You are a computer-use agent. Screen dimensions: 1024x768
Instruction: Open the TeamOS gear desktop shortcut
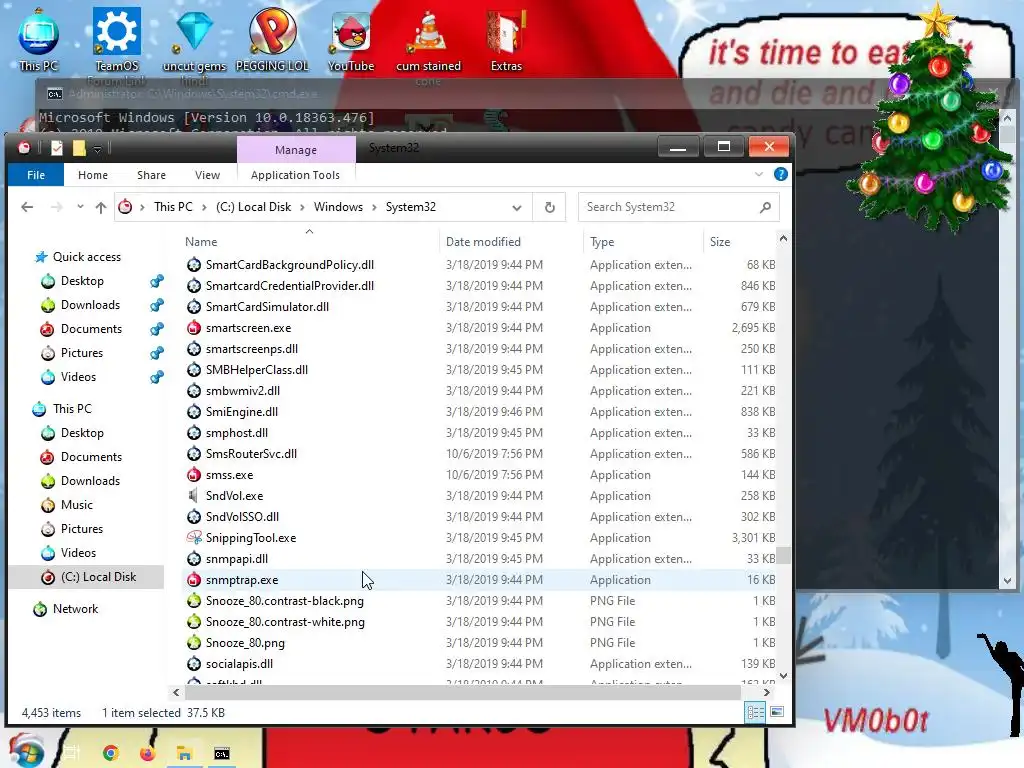click(x=116, y=39)
